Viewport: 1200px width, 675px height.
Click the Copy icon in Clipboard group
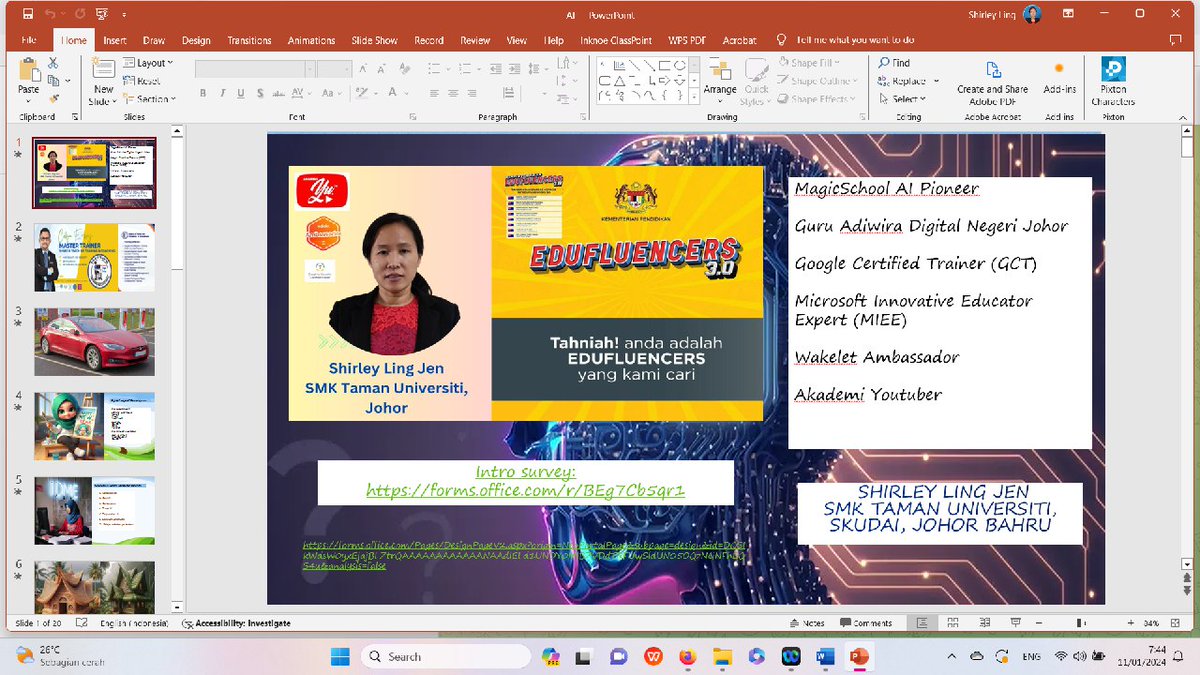[x=54, y=80]
